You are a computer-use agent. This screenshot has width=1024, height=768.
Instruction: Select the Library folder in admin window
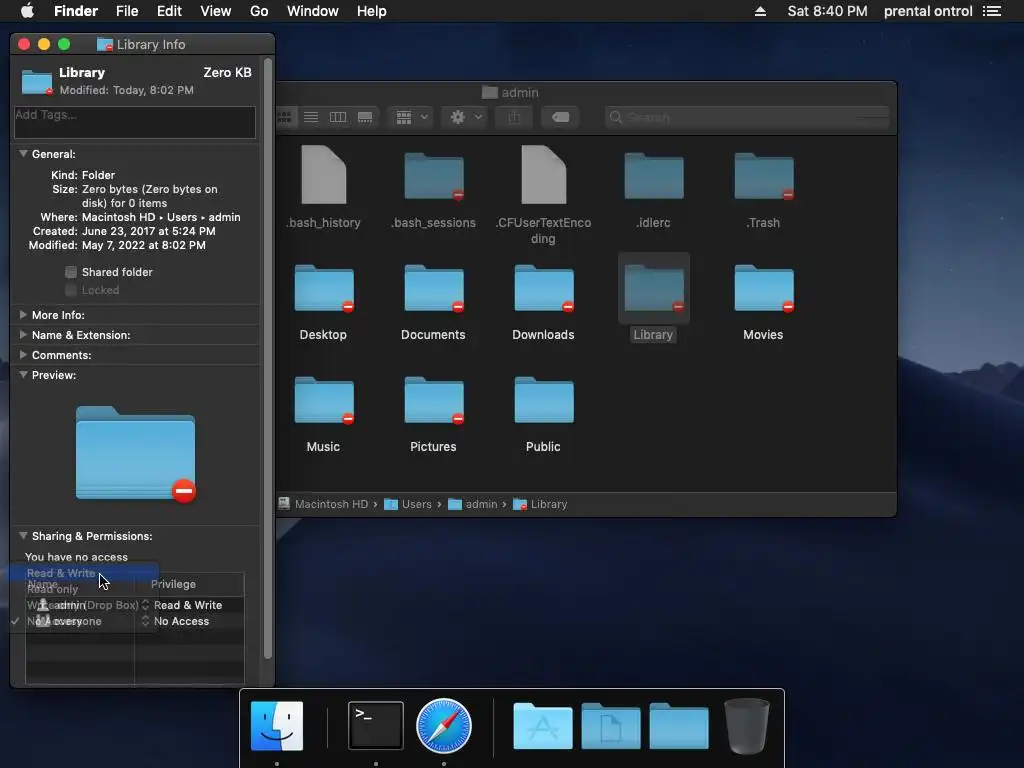click(x=654, y=289)
